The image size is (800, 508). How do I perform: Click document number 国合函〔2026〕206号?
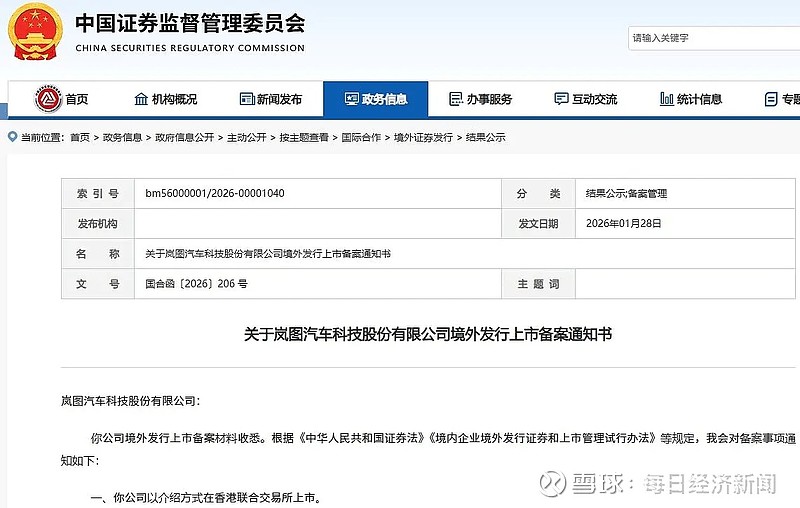tap(196, 284)
